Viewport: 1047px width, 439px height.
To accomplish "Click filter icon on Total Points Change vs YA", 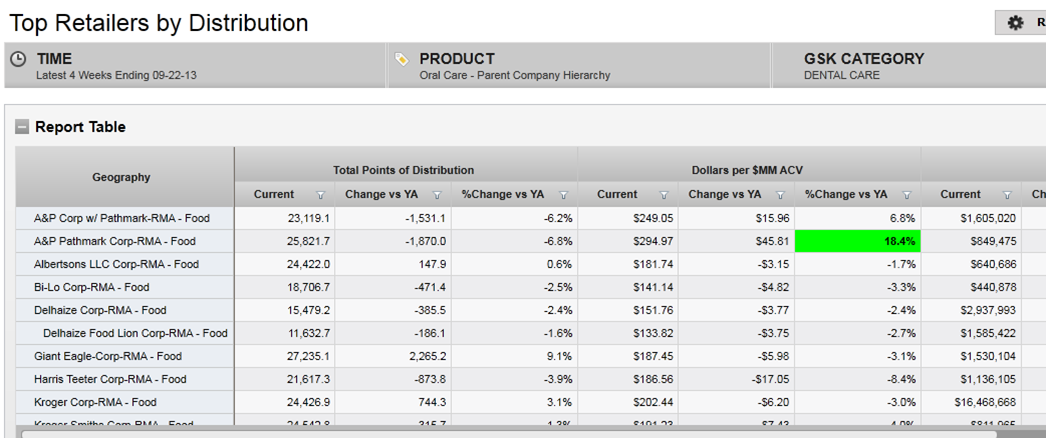I will [436, 195].
